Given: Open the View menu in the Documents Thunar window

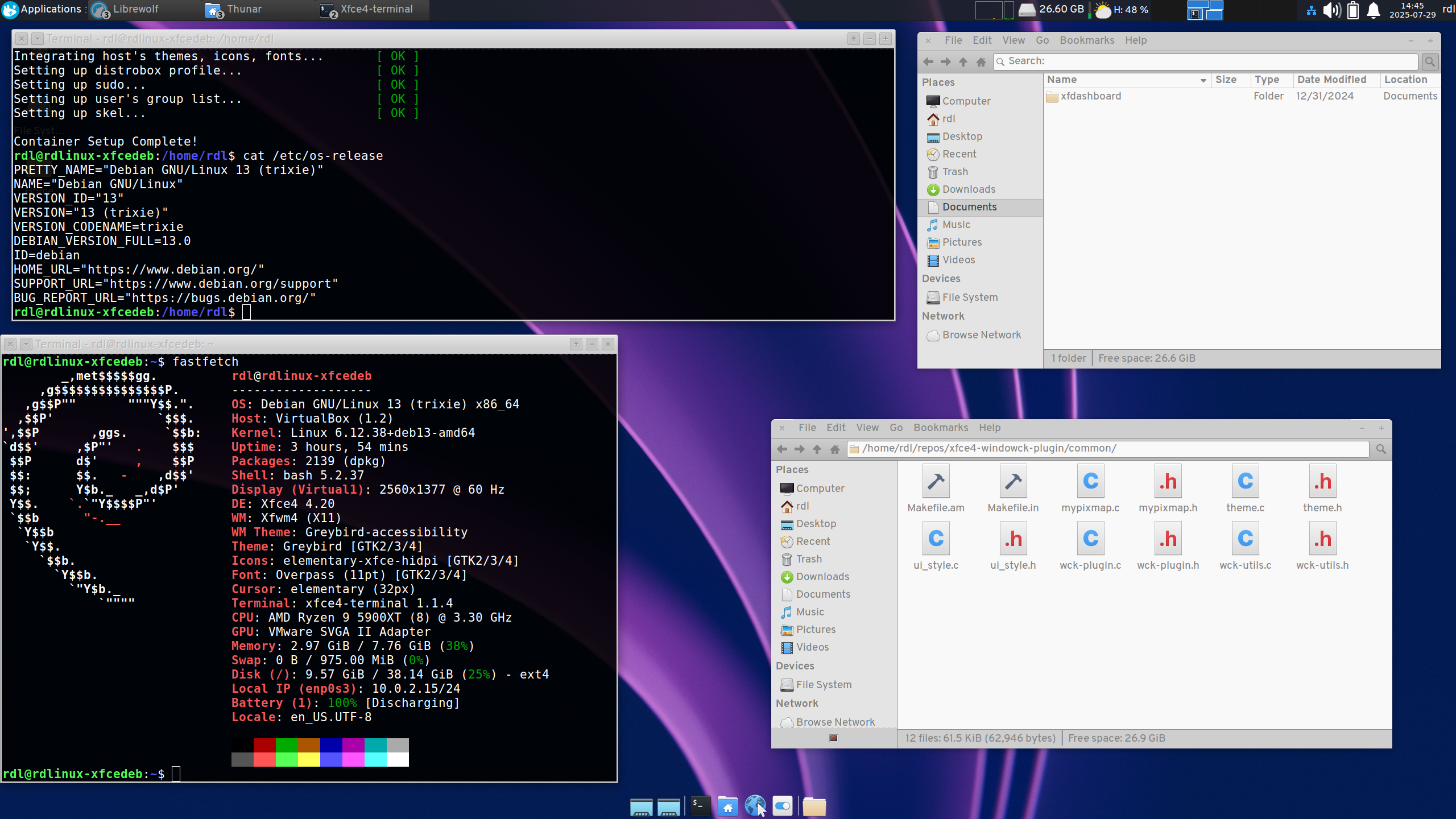Looking at the screenshot, I should point(1014,40).
